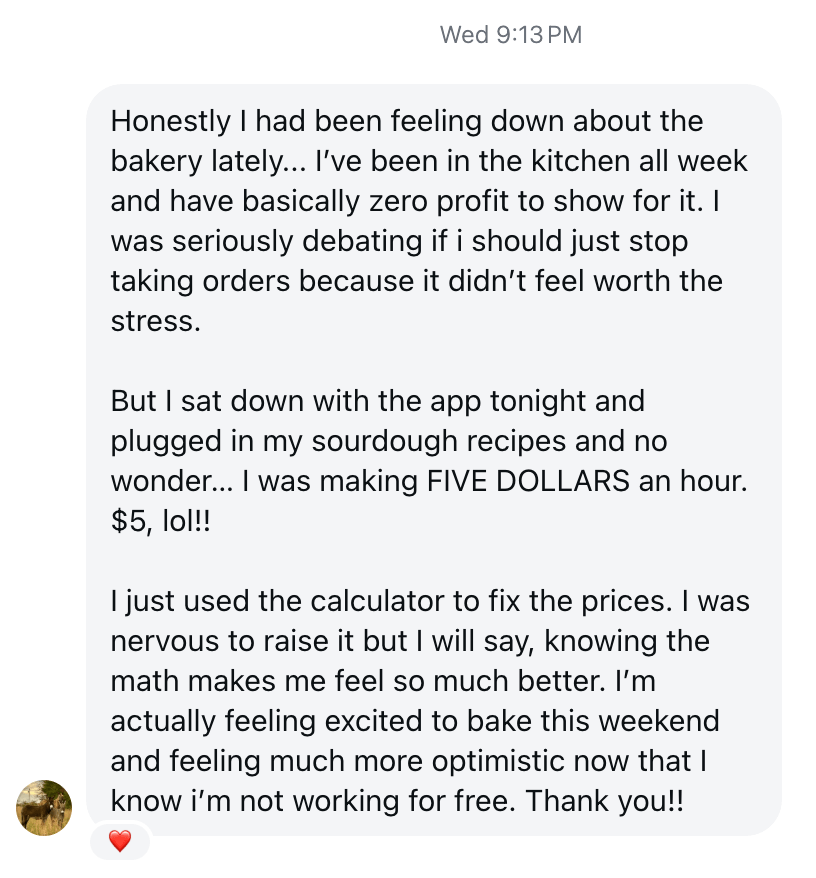Open the sender's profile picture avatar

(x=44, y=807)
